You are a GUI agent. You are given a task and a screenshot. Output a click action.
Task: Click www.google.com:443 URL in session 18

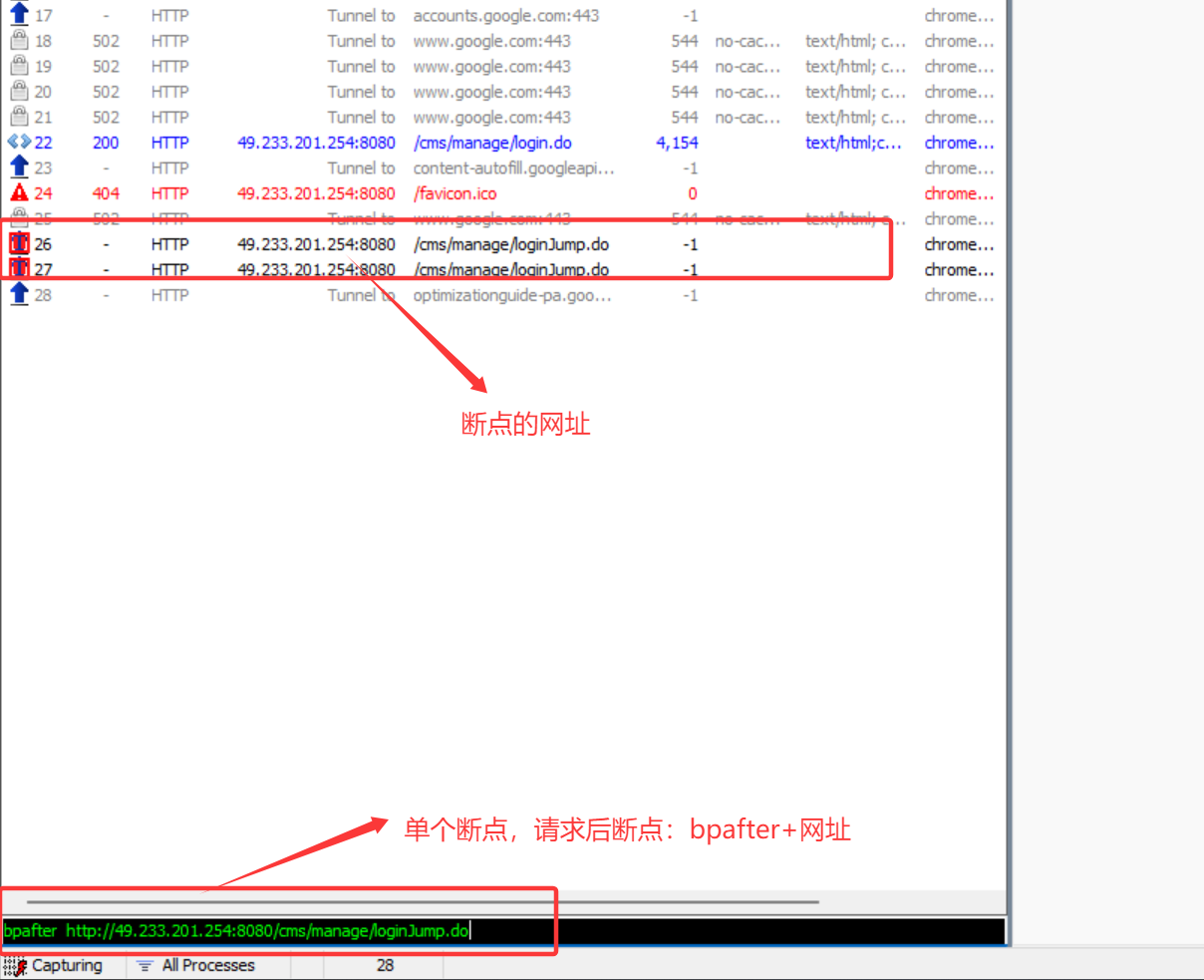click(491, 41)
